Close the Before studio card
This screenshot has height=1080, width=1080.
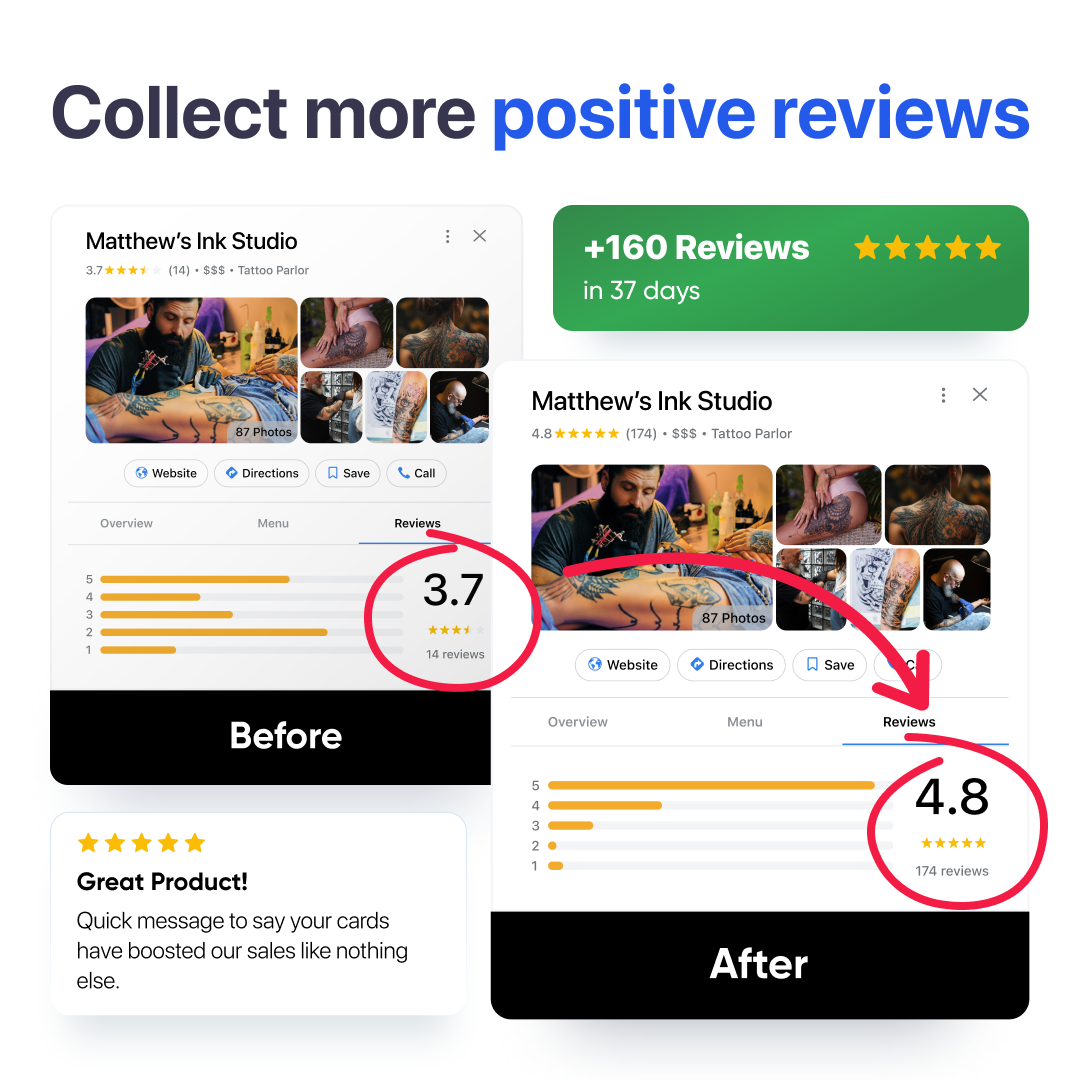click(480, 236)
